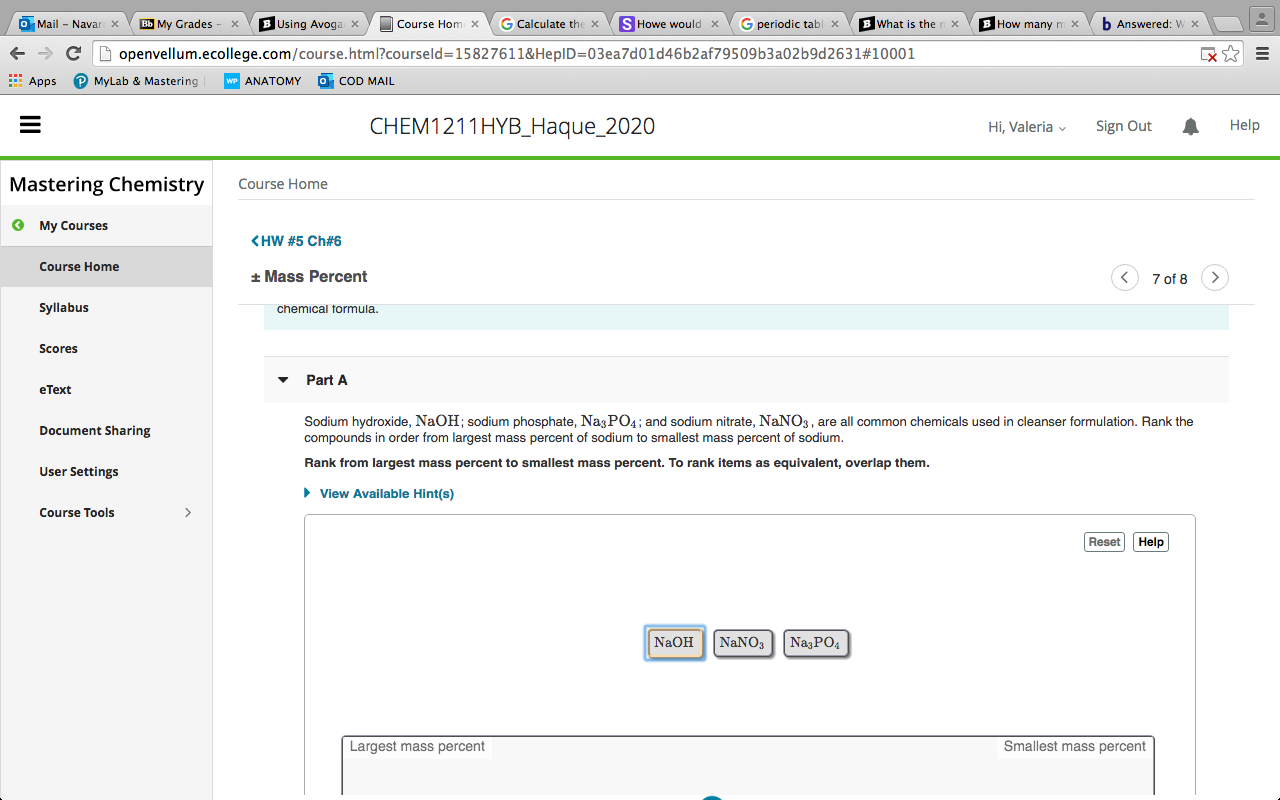
Task: Collapse the Part A section
Action: tap(283, 380)
